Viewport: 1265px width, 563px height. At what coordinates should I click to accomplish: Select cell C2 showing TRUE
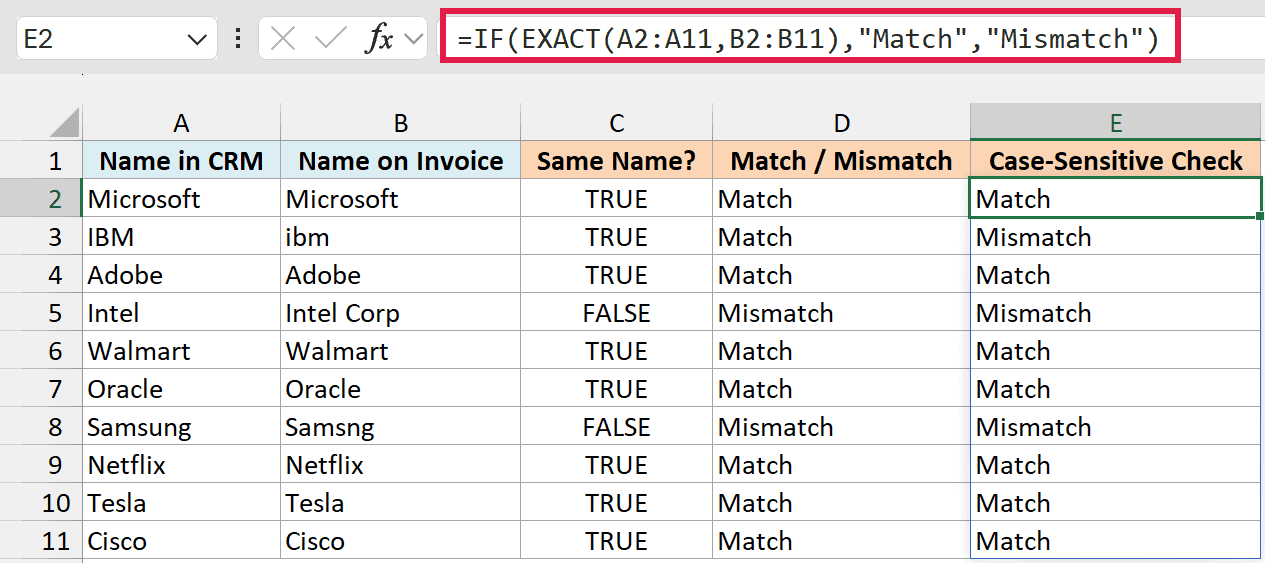(617, 199)
